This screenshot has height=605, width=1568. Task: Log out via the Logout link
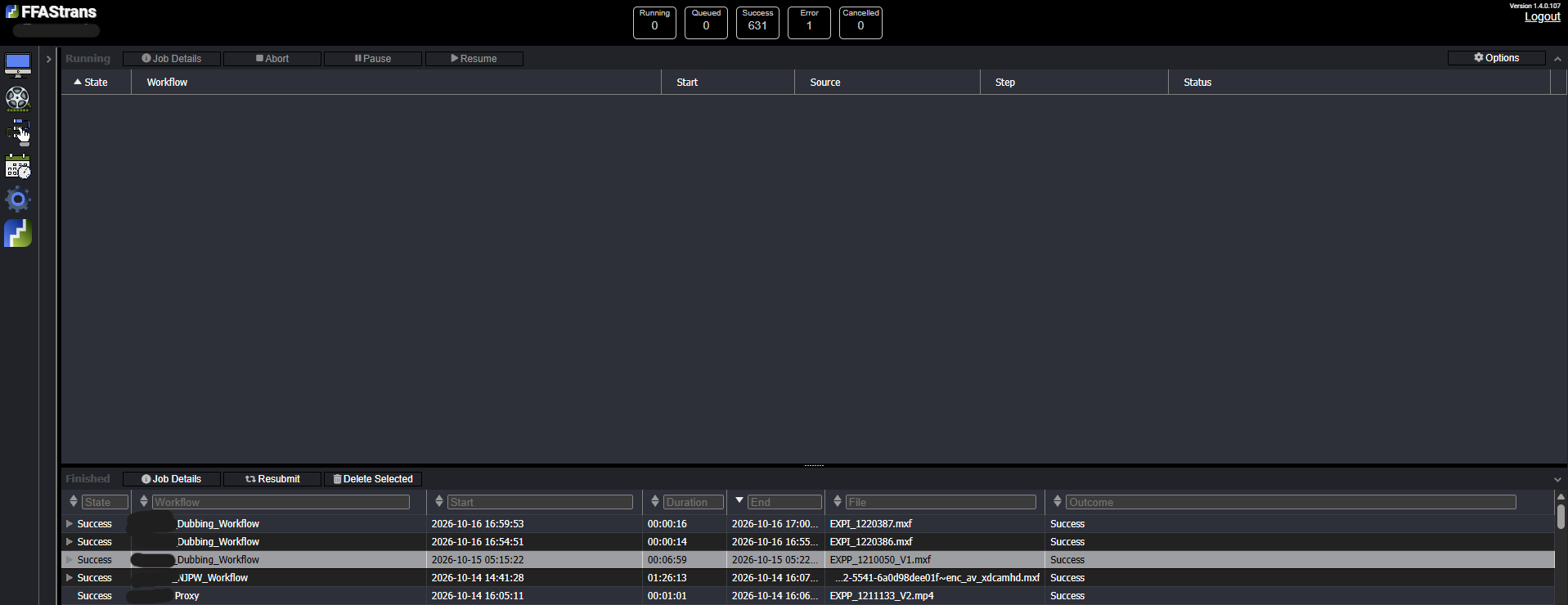(1543, 17)
